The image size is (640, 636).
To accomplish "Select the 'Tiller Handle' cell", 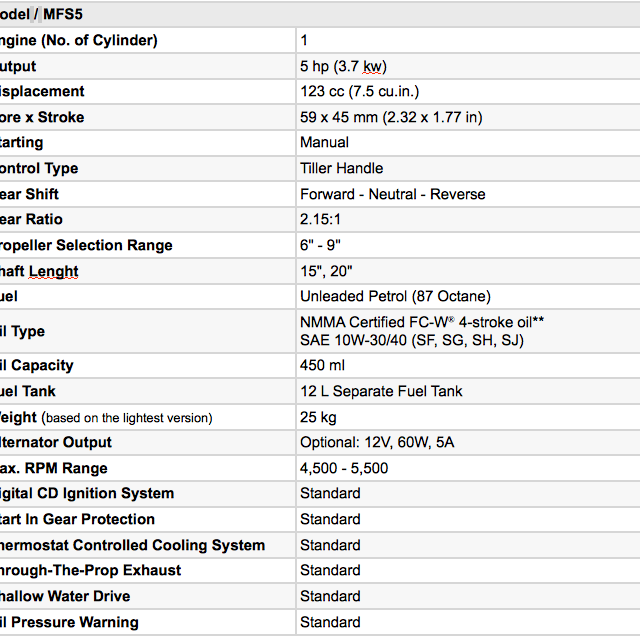I will [x=342, y=168].
